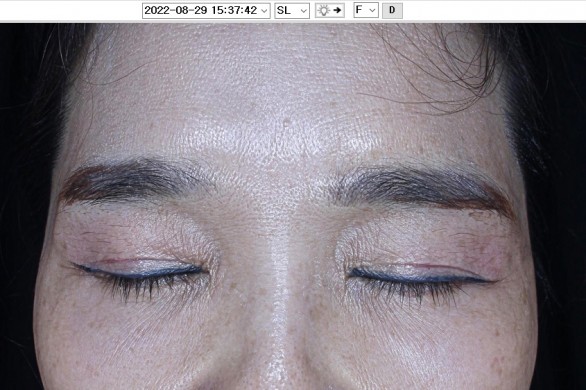
Task: Click the chevron next to F
Action: [372, 11]
